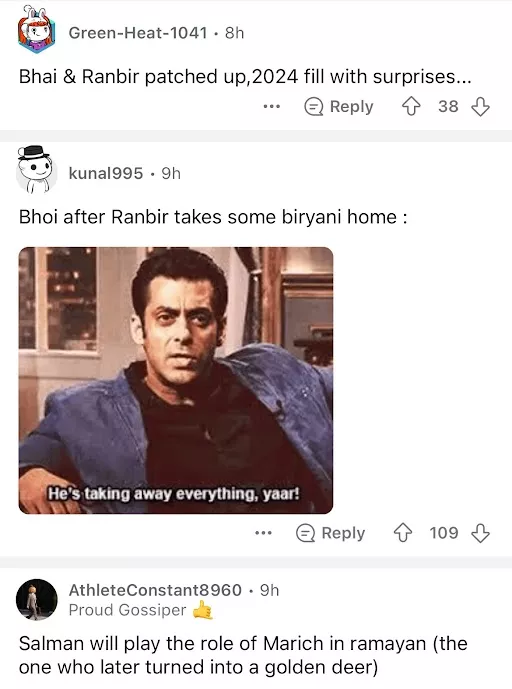Select the 'Bhai & Ranbir patched up' comment text
512x689 pixels.
point(245,77)
